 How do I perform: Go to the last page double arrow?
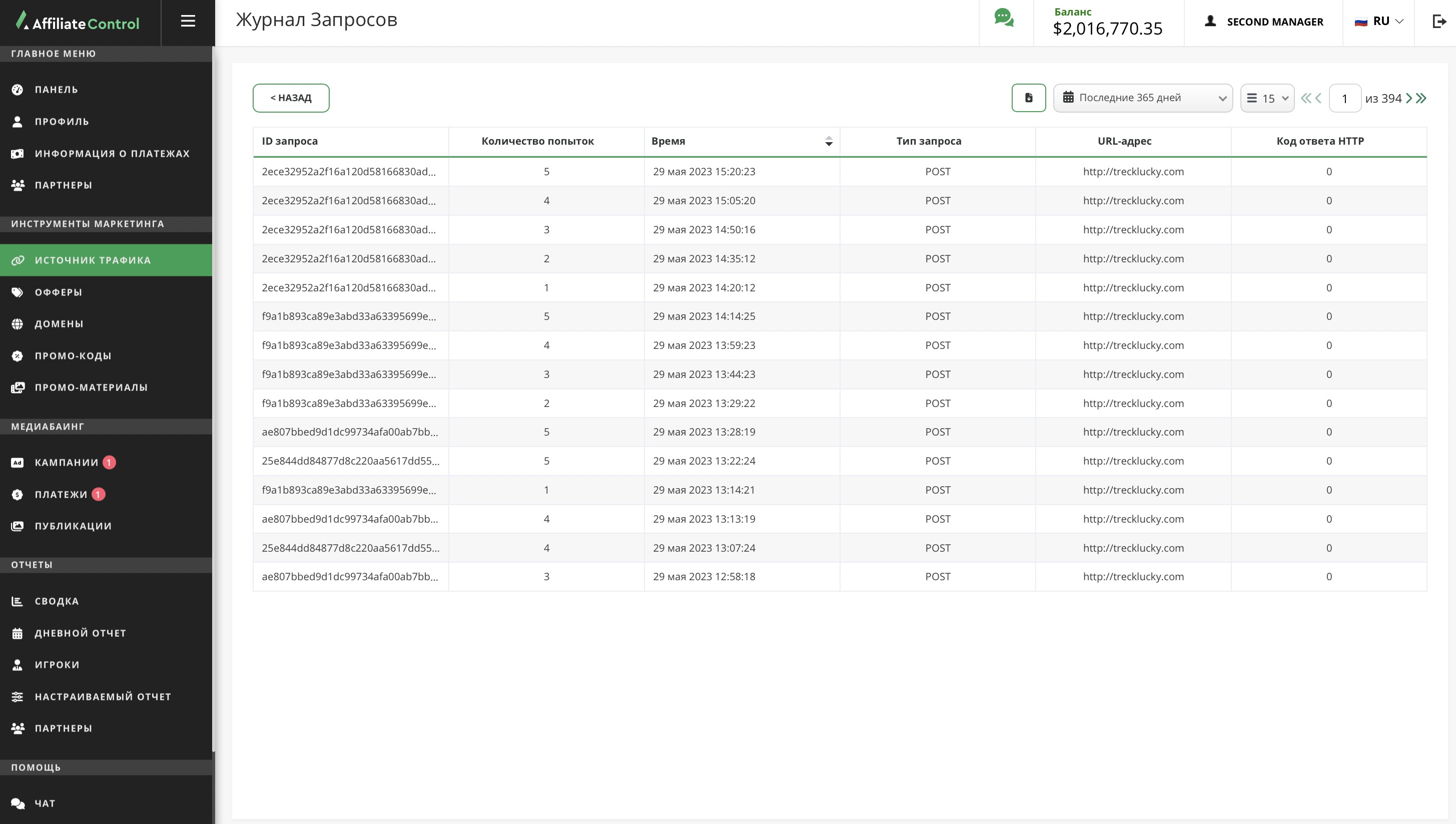pyautogui.click(x=1421, y=99)
